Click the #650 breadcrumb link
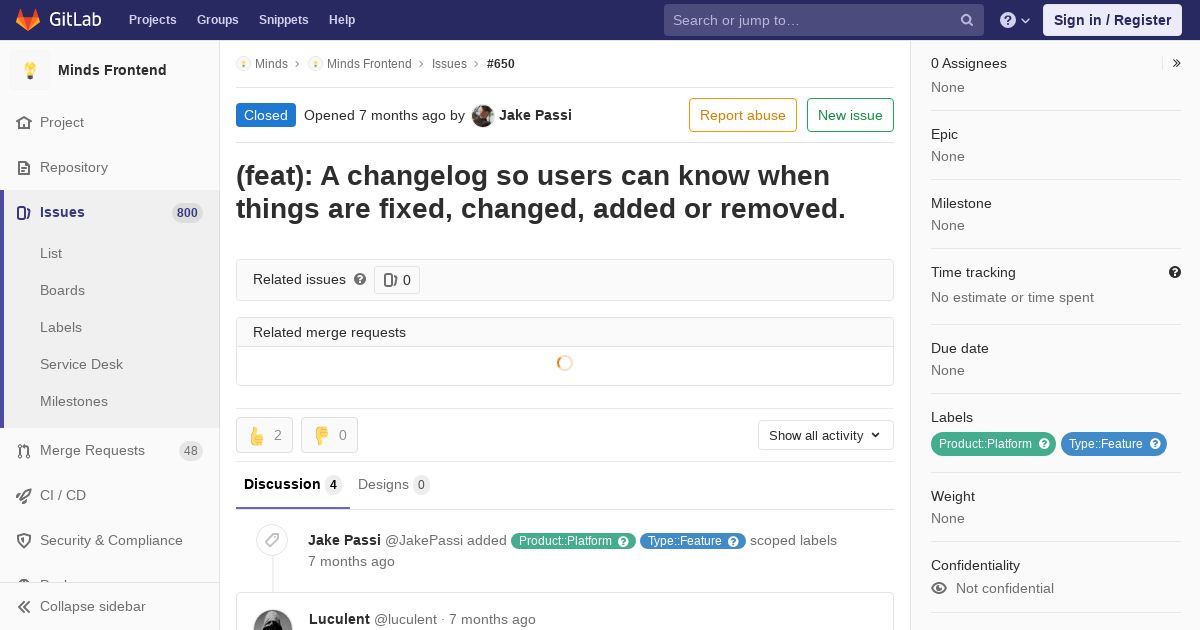The width and height of the screenshot is (1200, 630). 501,64
